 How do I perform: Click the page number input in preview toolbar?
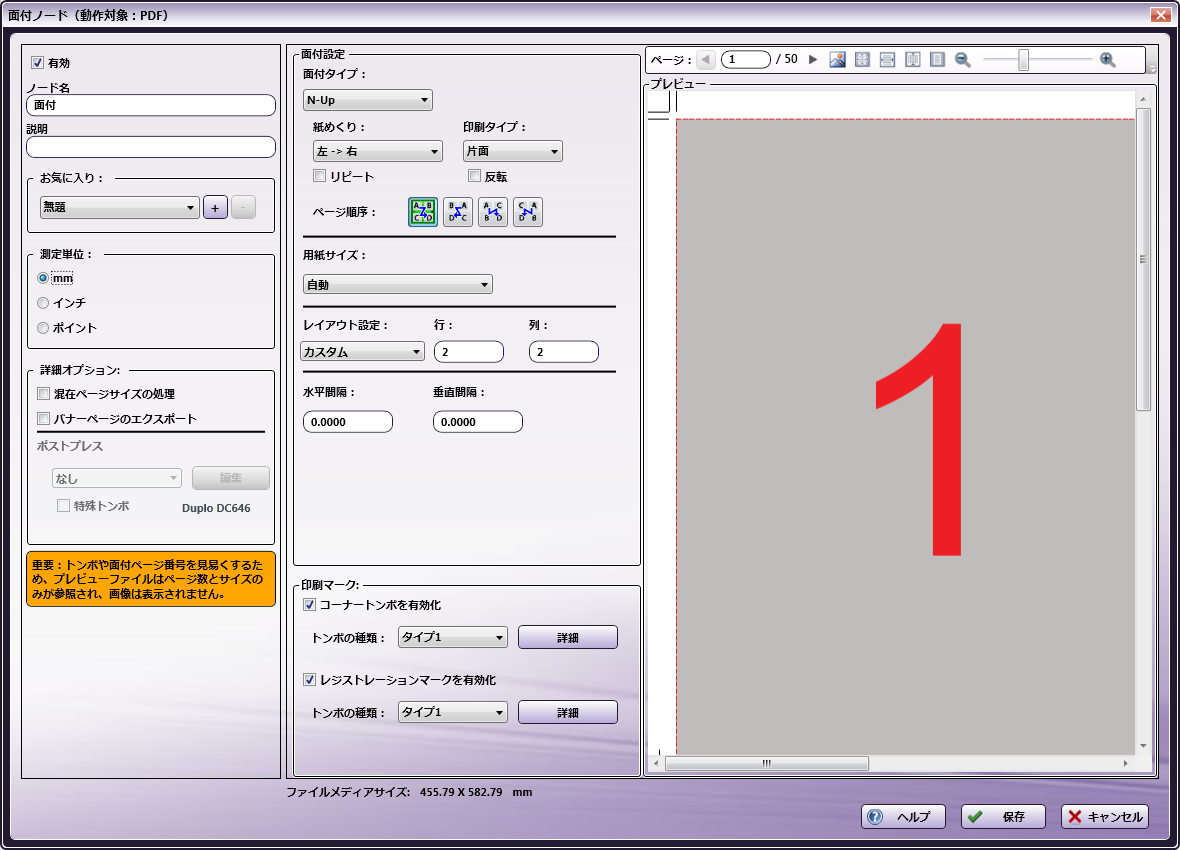(746, 59)
